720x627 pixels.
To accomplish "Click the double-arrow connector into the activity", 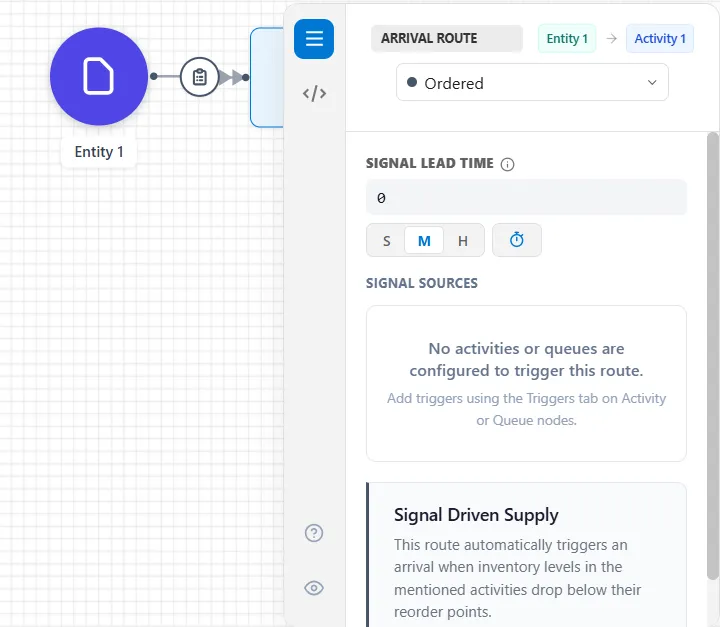I will [231, 77].
